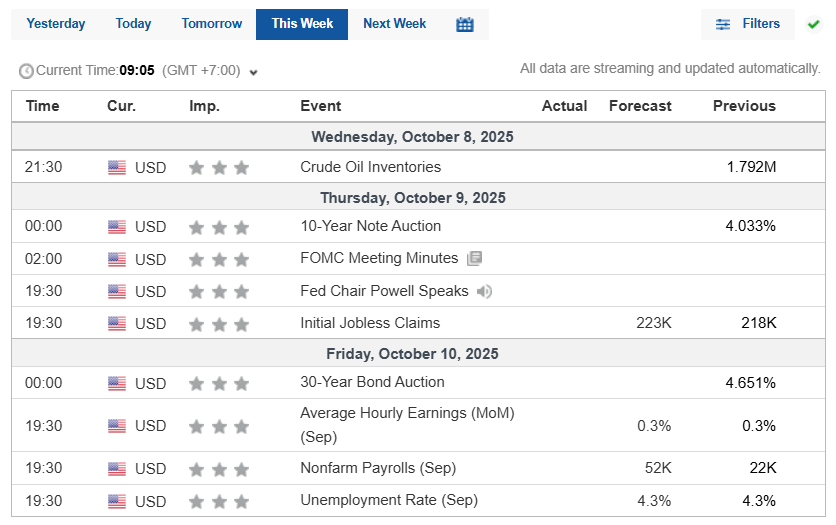Open the calendar date picker icon

tap(465, 24)
